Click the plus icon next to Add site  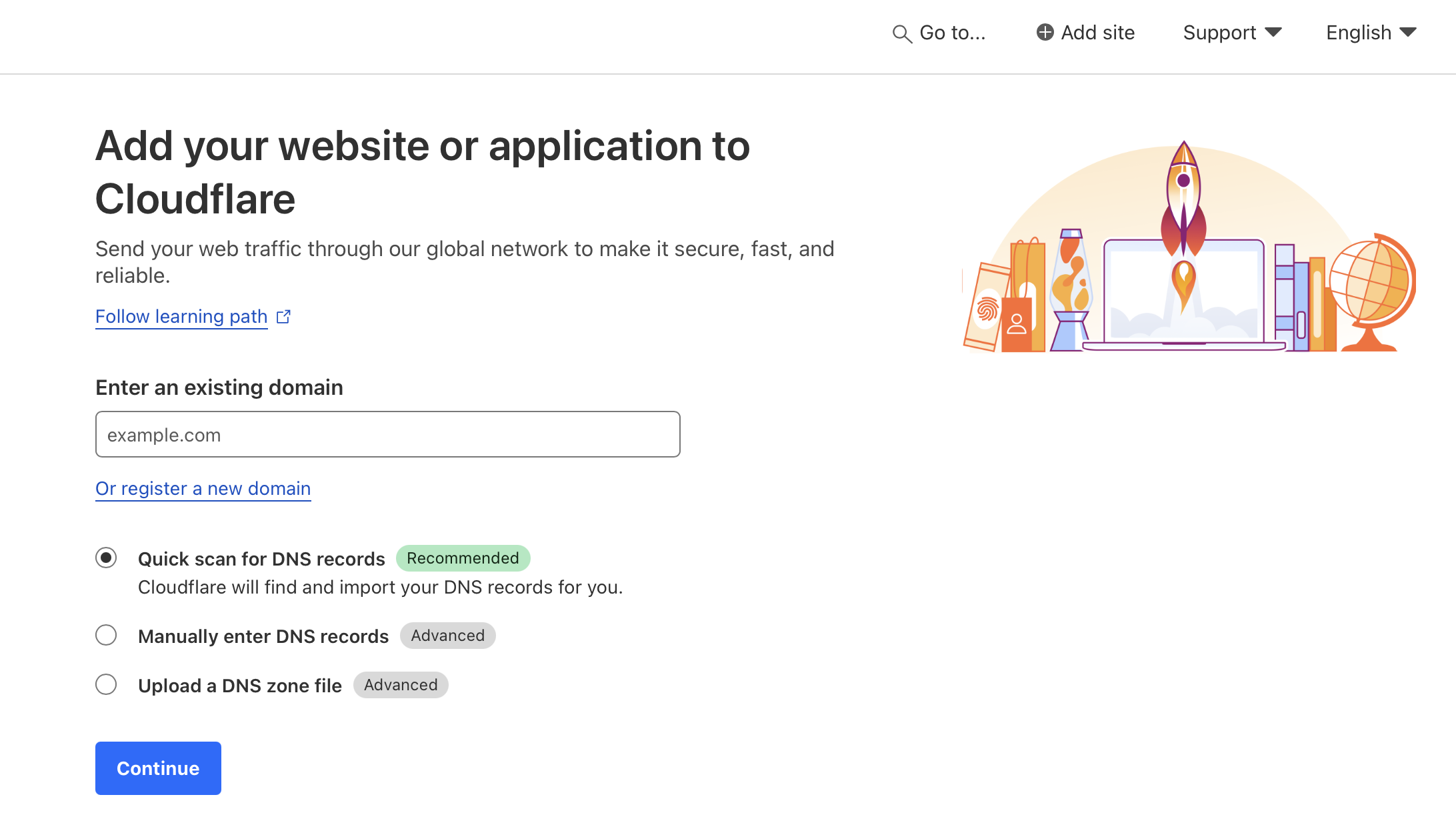click(x=1045, y=32)
